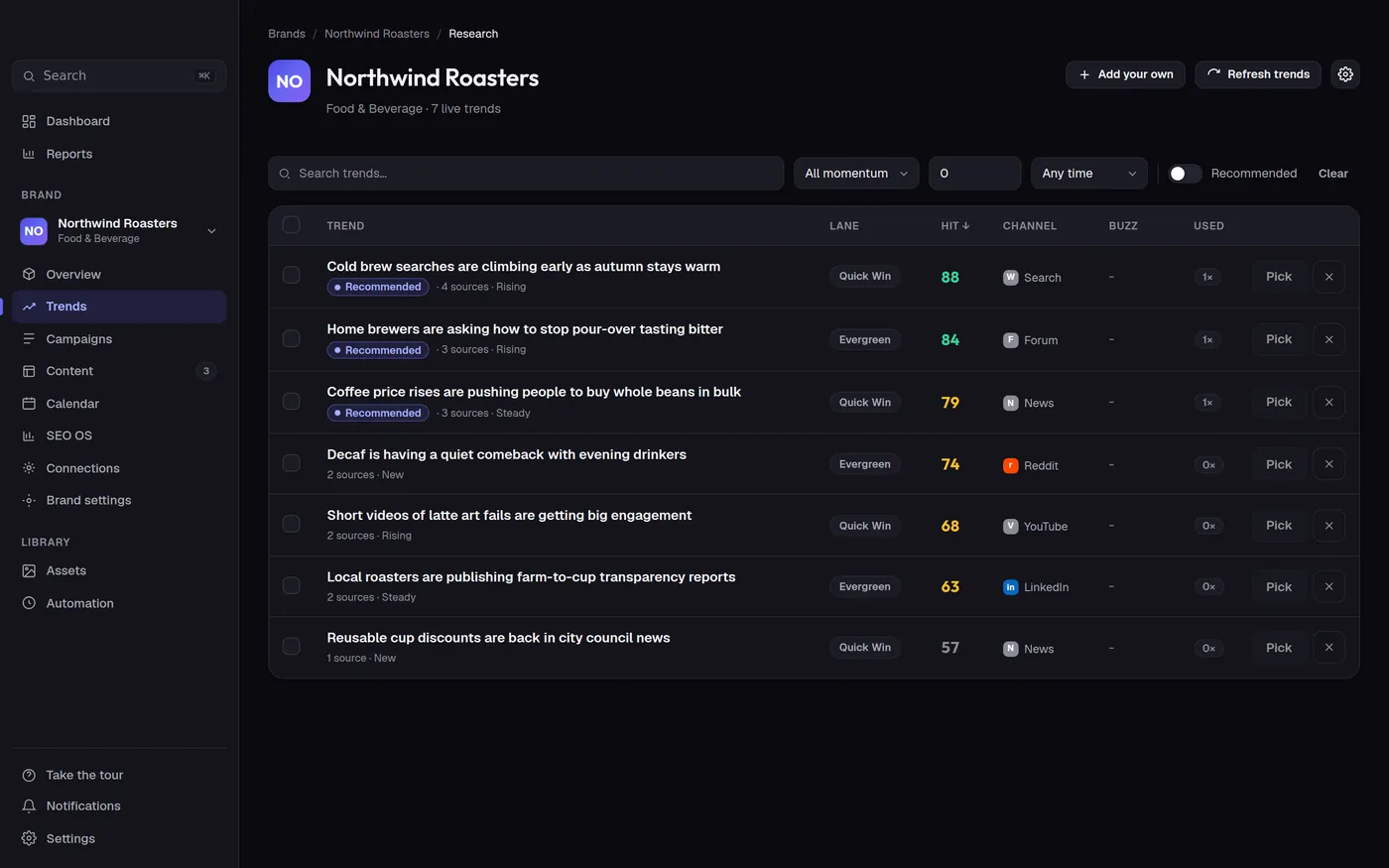This screenshot has width=1389, height=868.
Task: Sort by the HIT column arrow
Action: [965, 226]
